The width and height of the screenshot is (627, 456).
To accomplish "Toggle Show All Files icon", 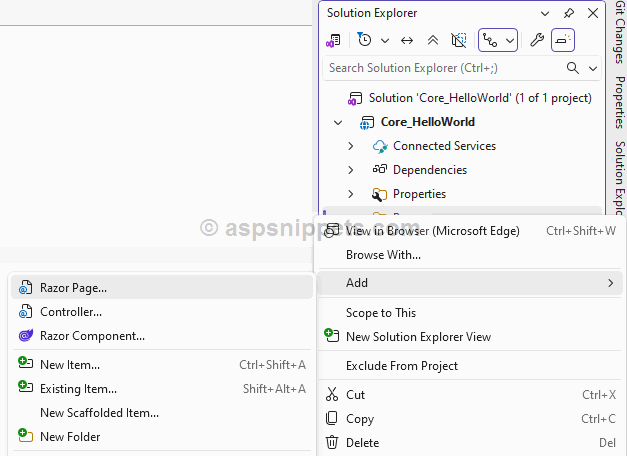I will pyautogui.click(x=459, y=40).
